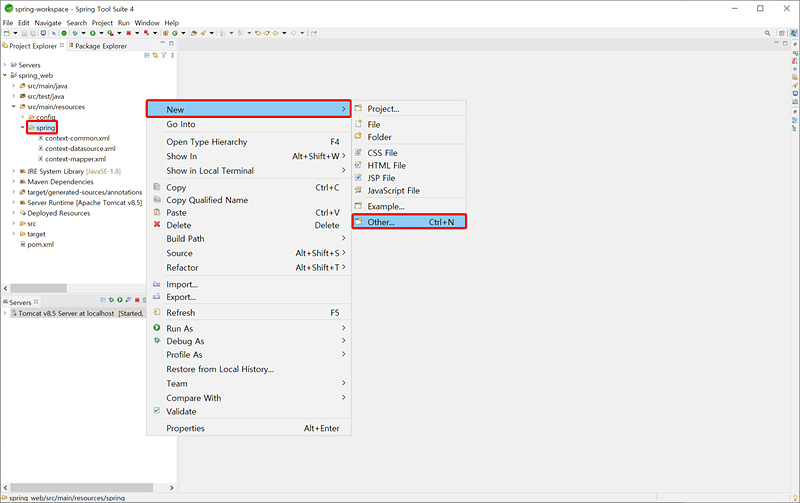Minimize the Project Explorer panel

pos(163,43)
